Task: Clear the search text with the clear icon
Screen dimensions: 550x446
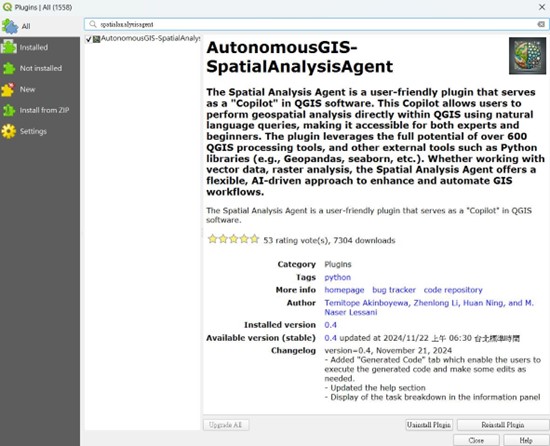Action: click(541, 24)
